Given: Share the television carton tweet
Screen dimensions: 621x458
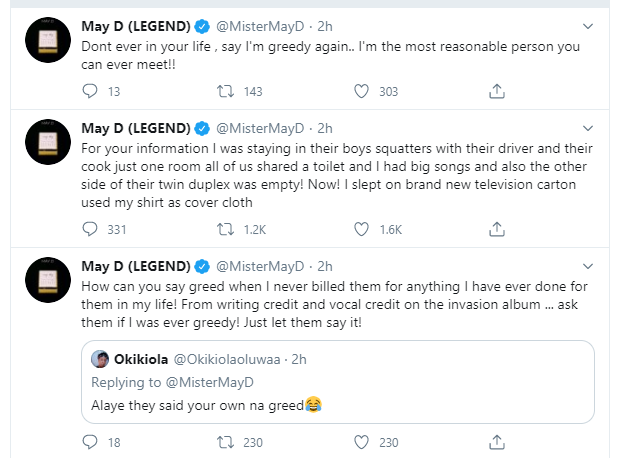Looking at the screenshot, I should [496, 230].
